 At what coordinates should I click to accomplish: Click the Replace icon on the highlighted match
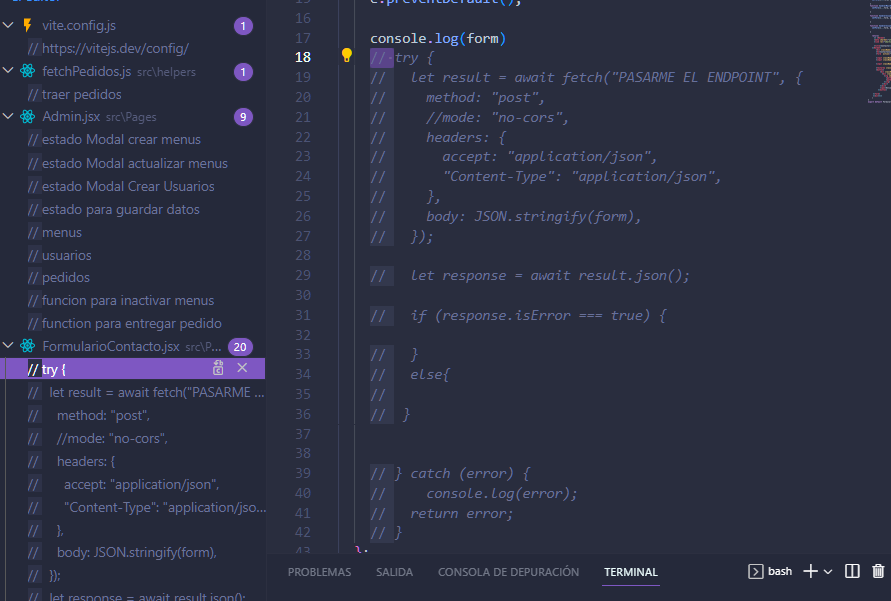(218, 369)
